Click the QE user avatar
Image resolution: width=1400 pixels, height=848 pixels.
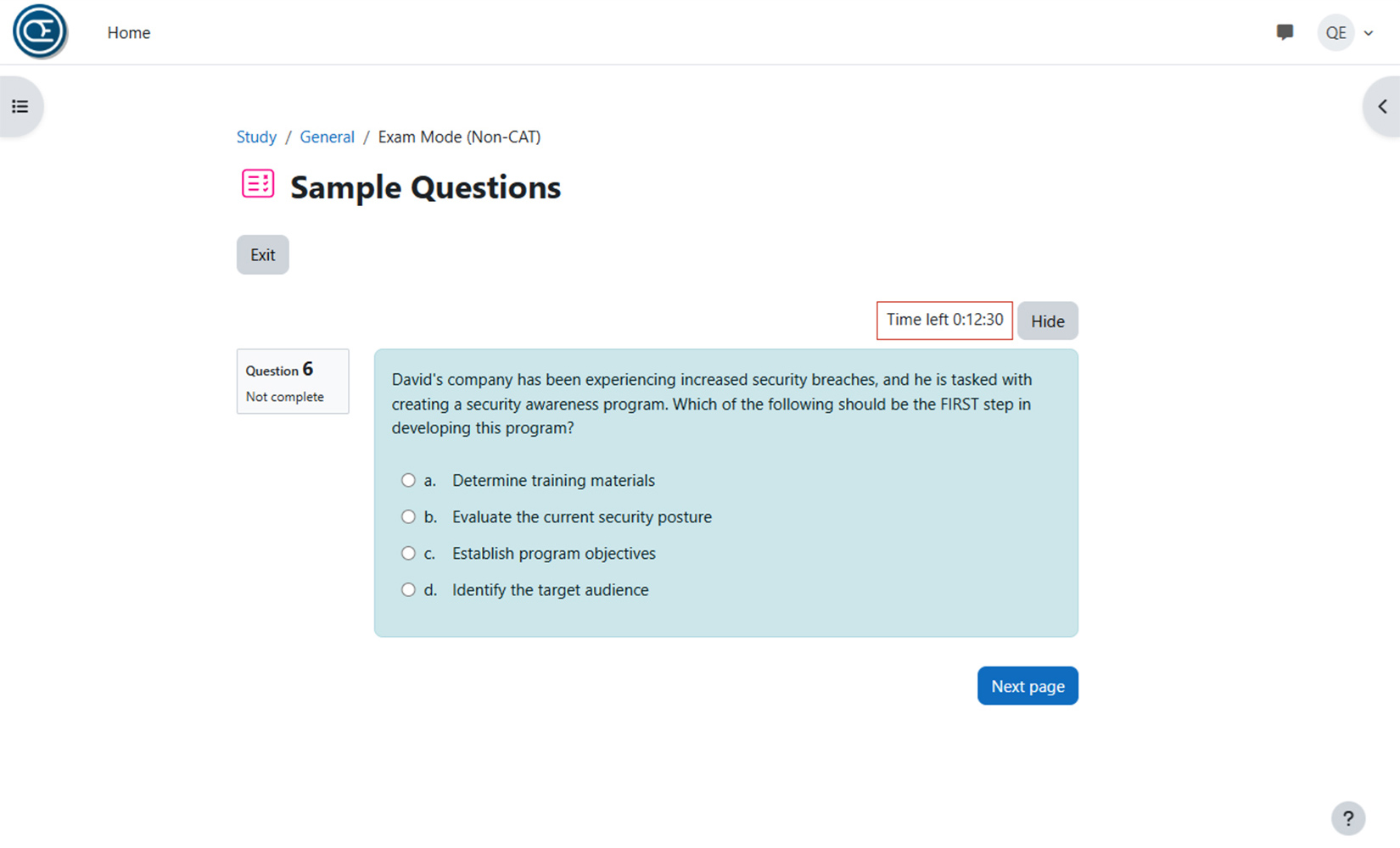[1335, 32]
